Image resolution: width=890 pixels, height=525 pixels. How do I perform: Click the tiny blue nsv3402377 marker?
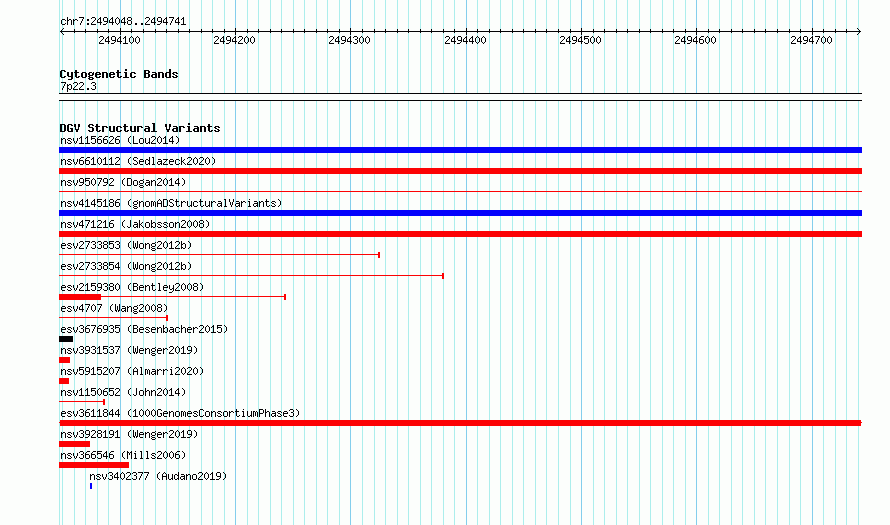pyautogui.click(x=91, y=486)
